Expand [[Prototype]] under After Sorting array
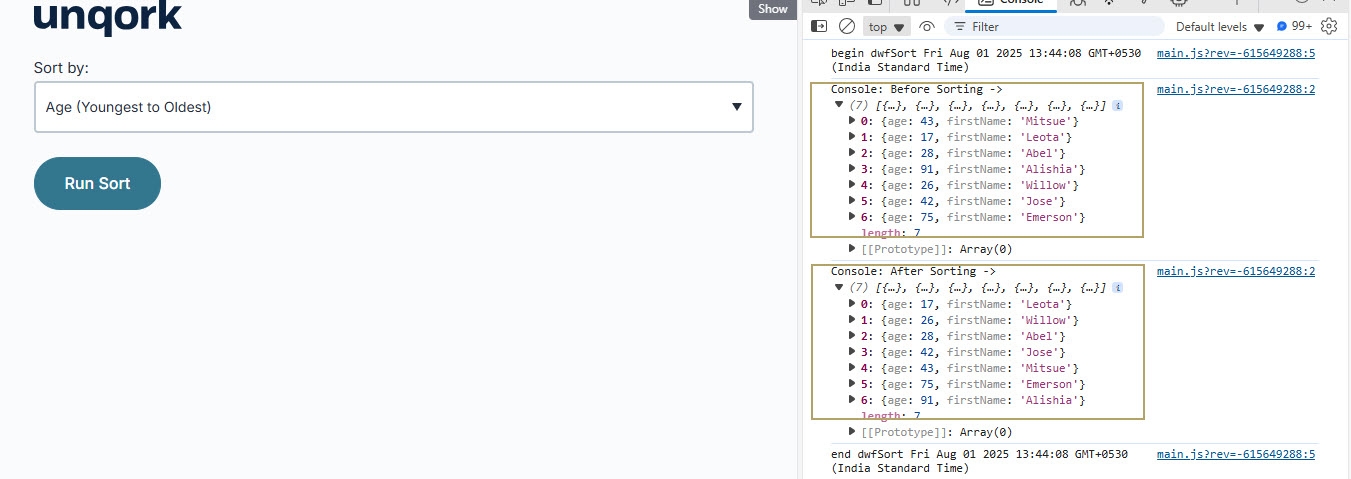Viewport: 1351px width, 479px height. coord(852,432)
